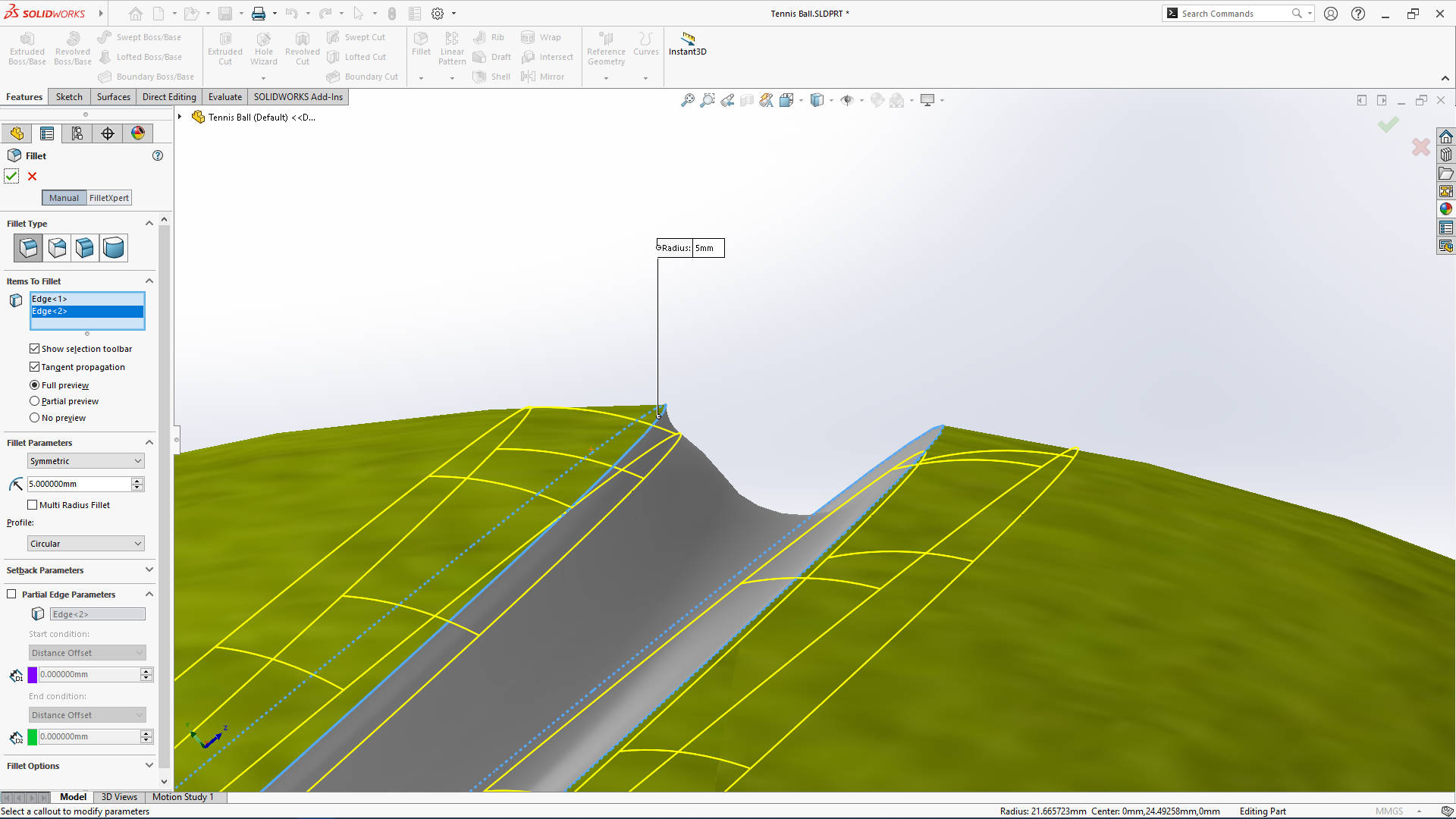Cancel fillet with red X icon
This screenshot has width=1456, height=819.
tap(32, 176)
